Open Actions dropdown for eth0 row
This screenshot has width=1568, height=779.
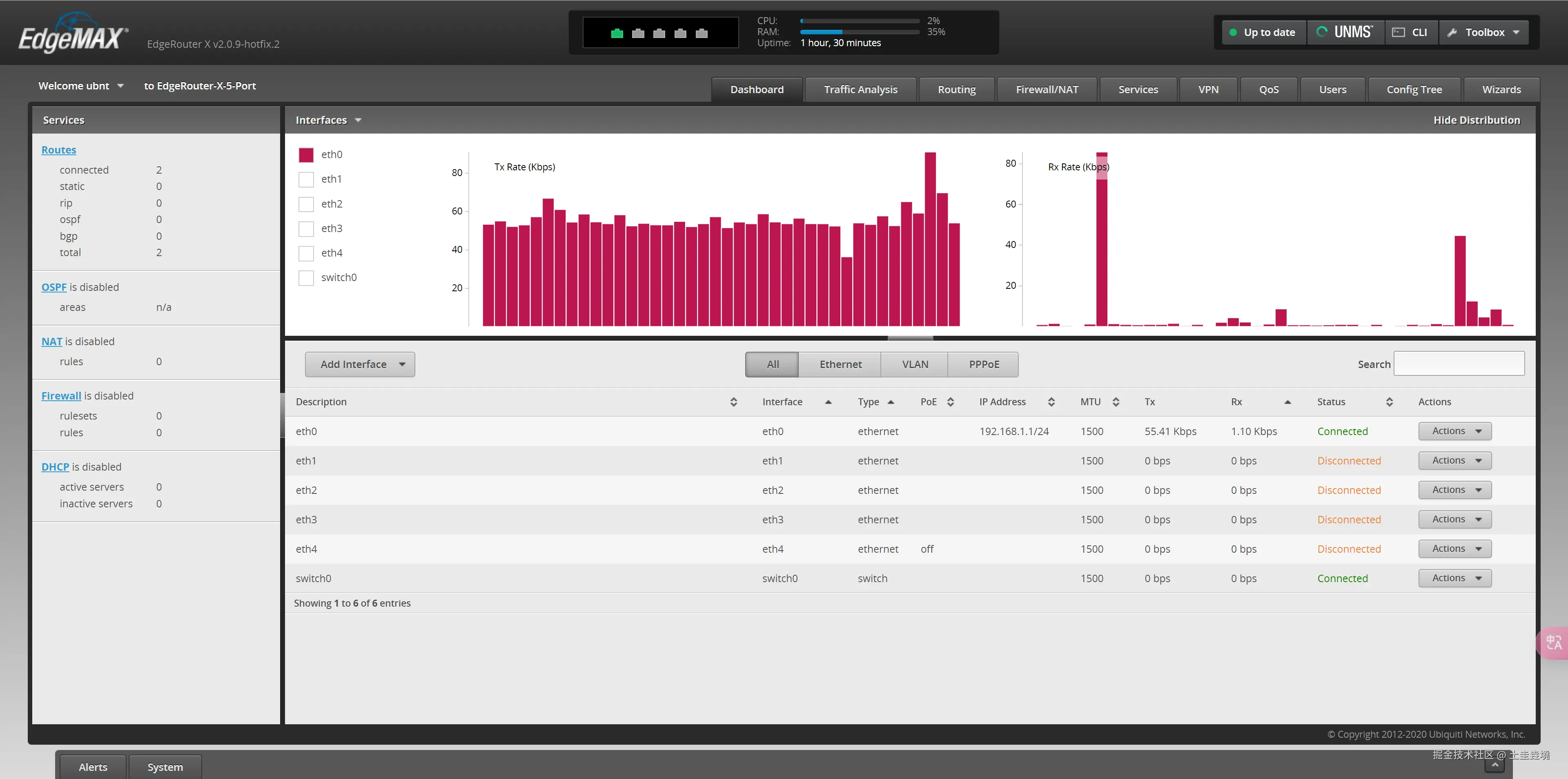[x=1454, y=431]
